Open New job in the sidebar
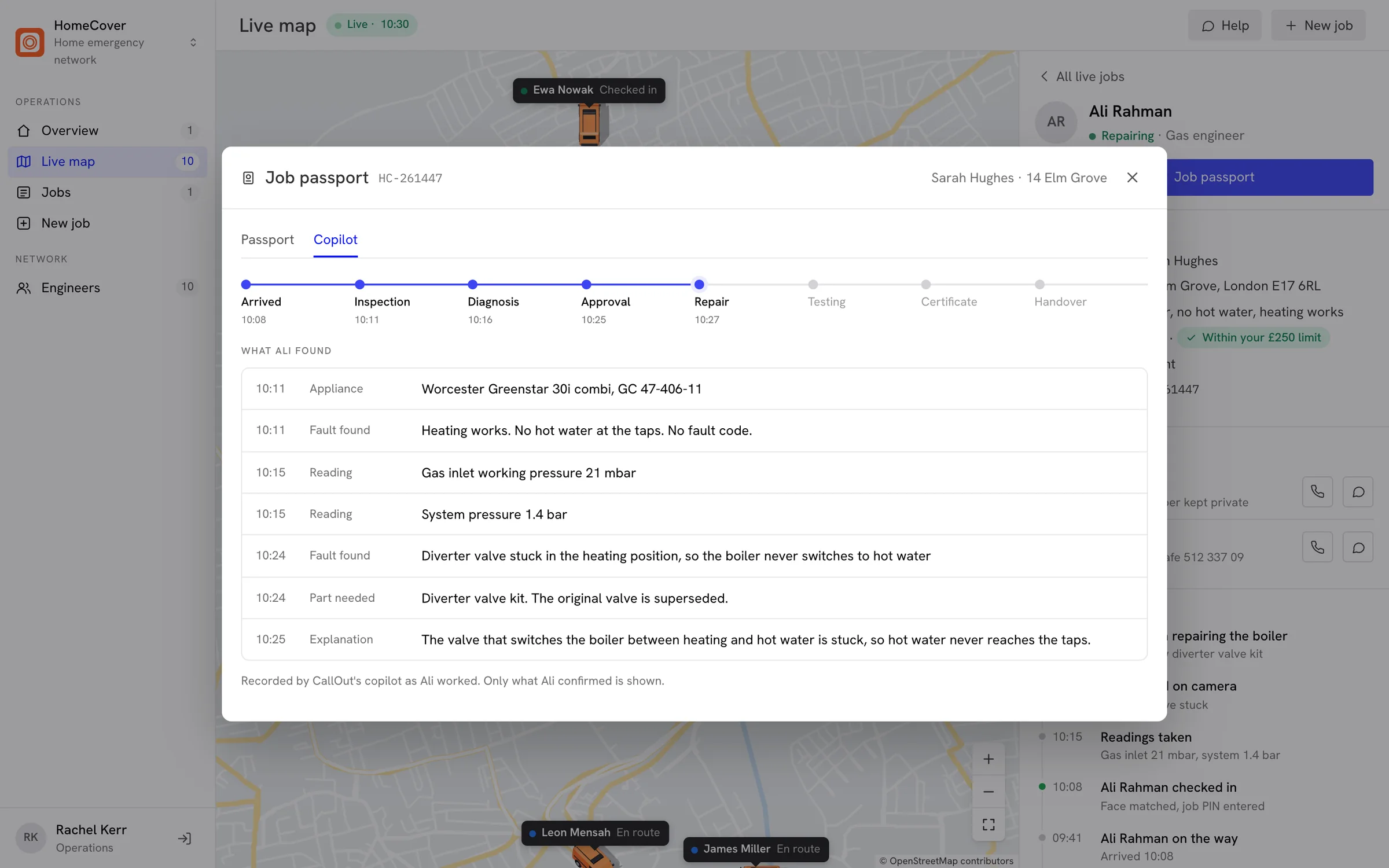This screenshot has width=1389, height=868. coord(107,223)
